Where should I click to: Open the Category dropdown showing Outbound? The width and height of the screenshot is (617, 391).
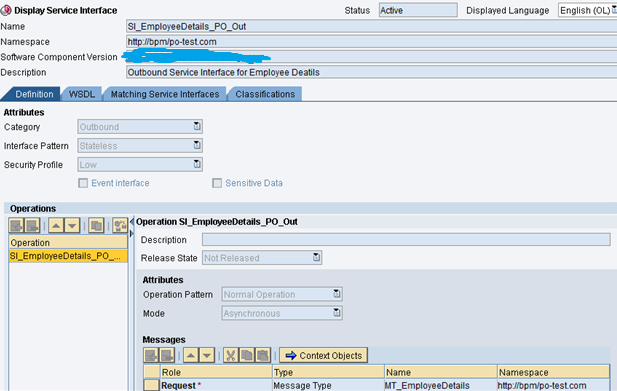tap(197, 126)
